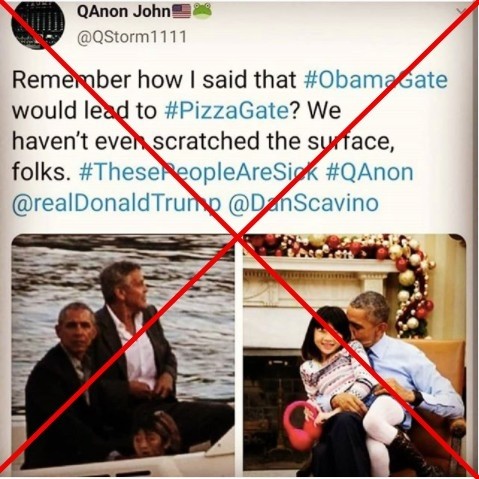Image resolution: width=479 pixels, height=479 pixels.
Task: Open the QAnon John profile avatar
Action: (x=38, y=24)
